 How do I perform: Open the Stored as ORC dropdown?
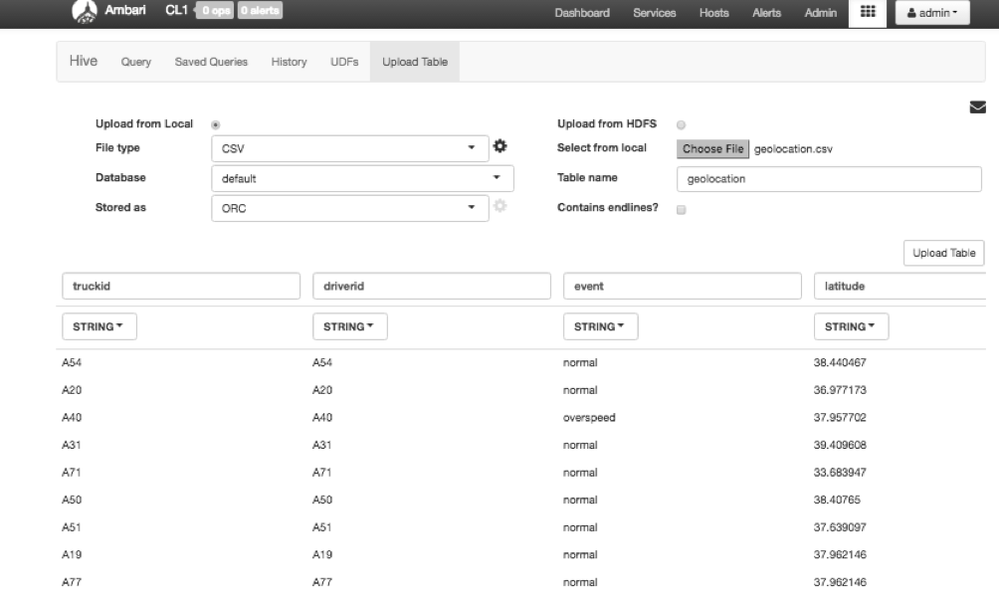click(x=350, y=208)
